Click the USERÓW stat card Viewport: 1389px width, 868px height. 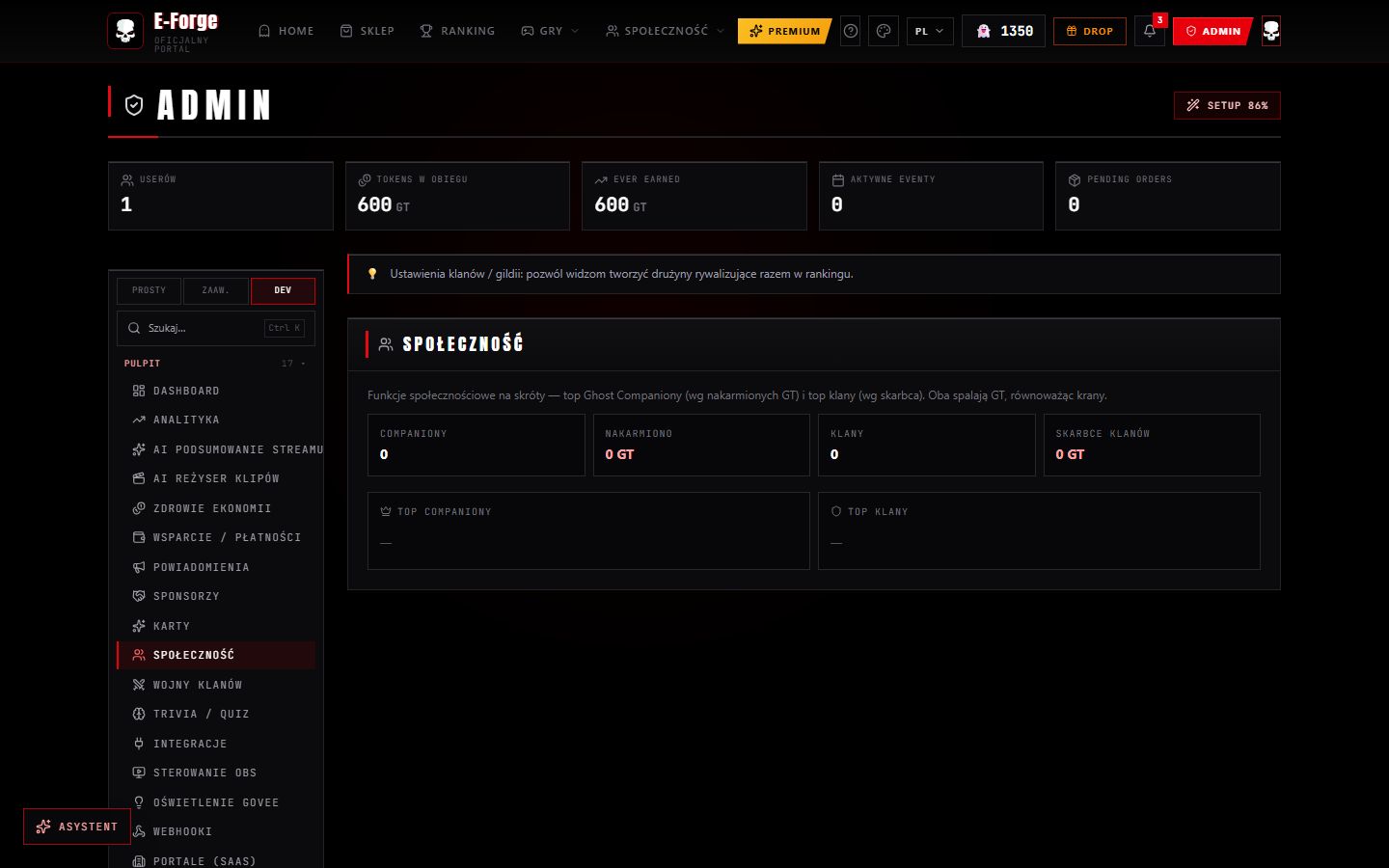coord(221,196)
